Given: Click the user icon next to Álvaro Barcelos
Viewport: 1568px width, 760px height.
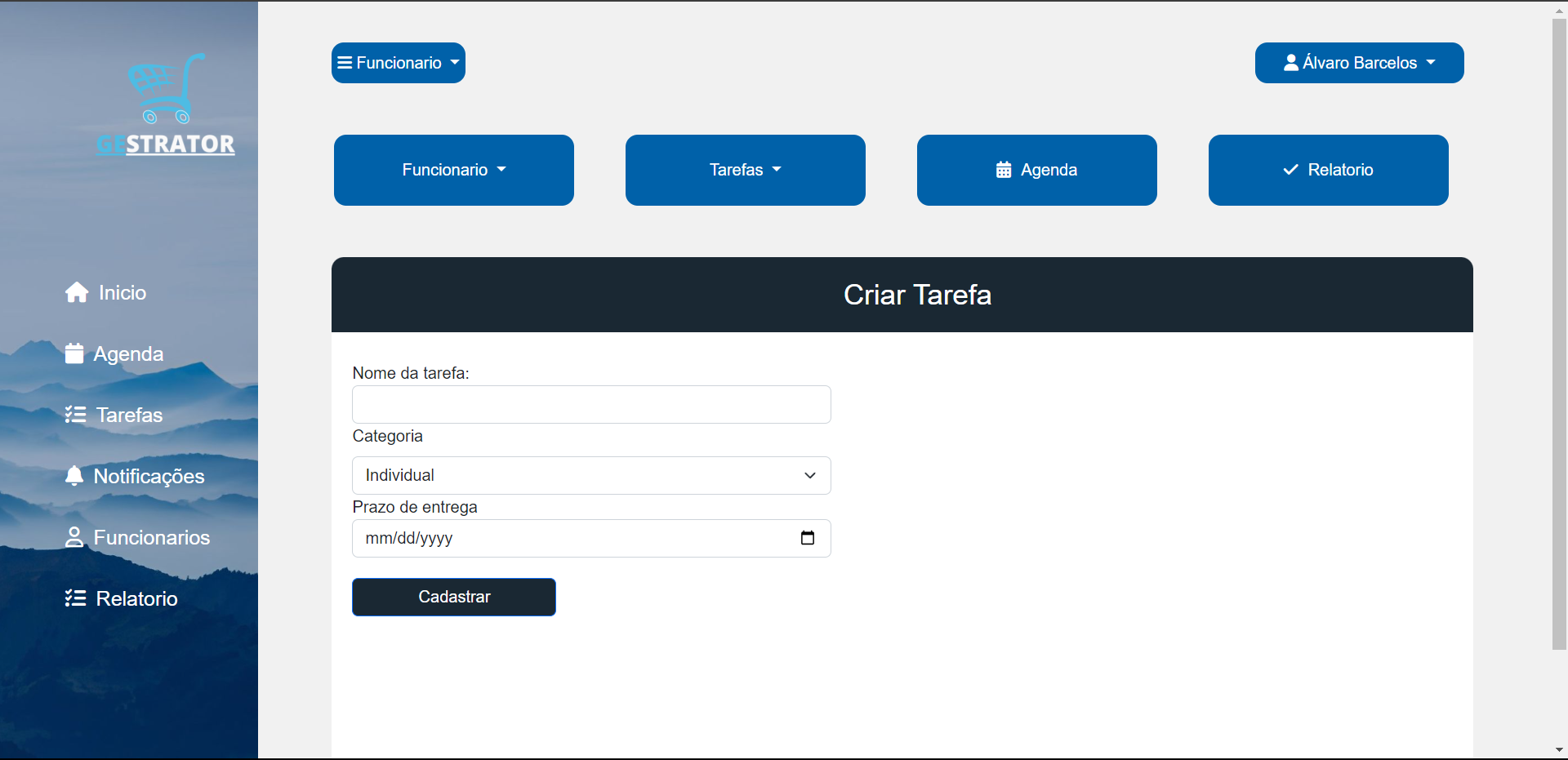Looking at the screenshot, I should pos(1291,63).
